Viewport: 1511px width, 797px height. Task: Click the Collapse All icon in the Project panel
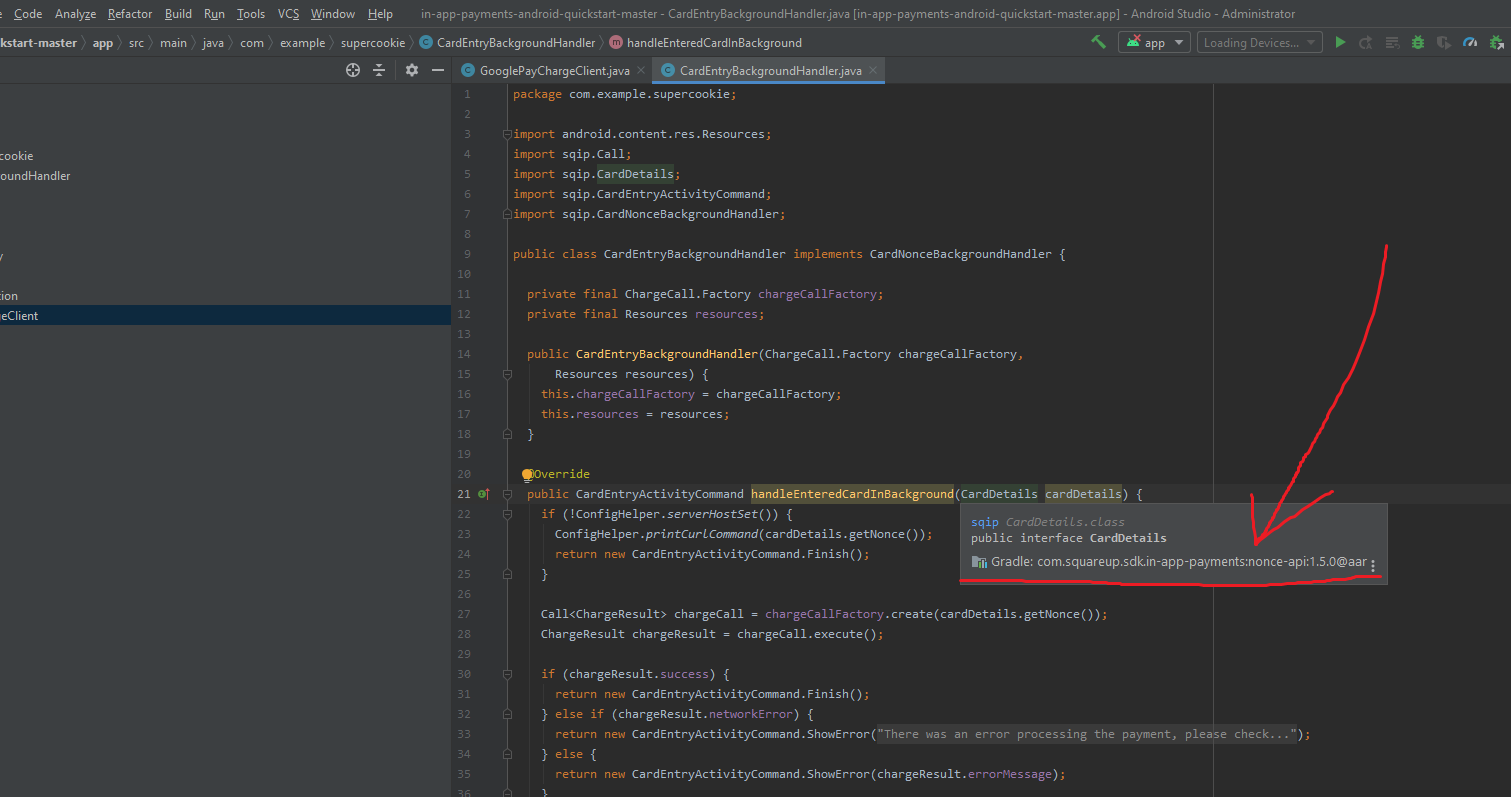pyautogui.click(x=379, y=71)
